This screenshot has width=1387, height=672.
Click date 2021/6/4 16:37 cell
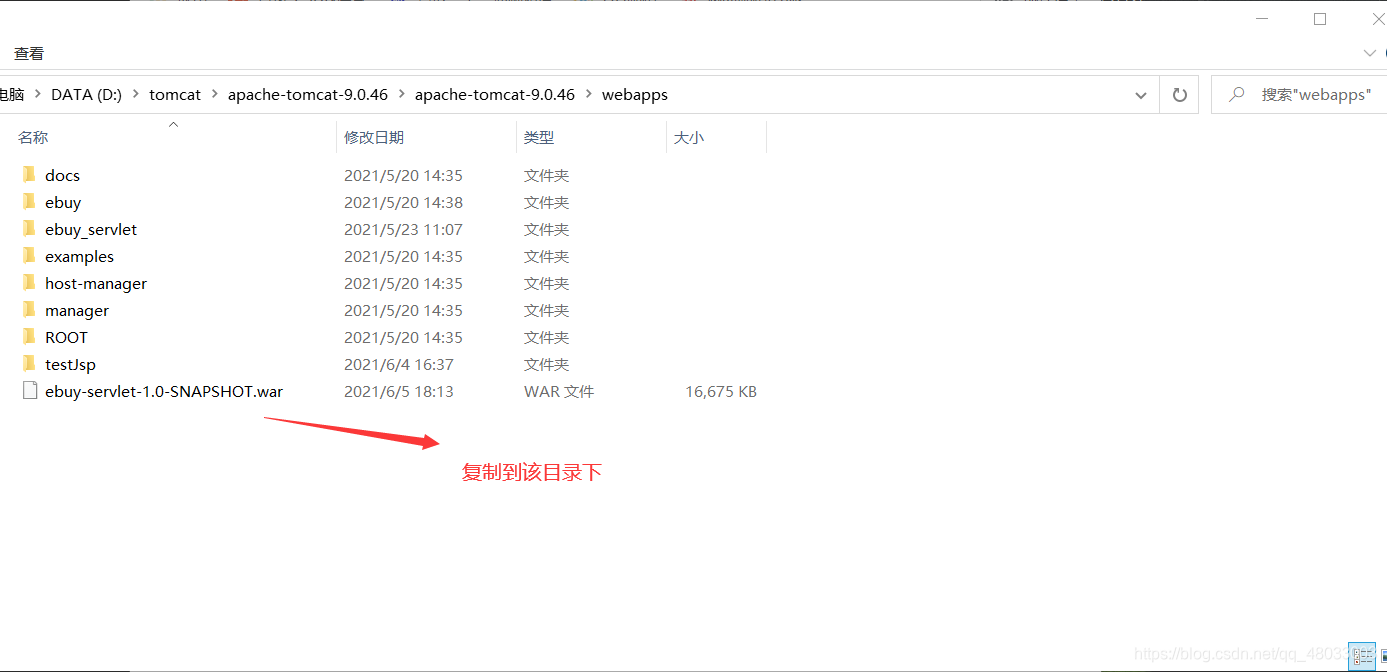tap(399, 364)
